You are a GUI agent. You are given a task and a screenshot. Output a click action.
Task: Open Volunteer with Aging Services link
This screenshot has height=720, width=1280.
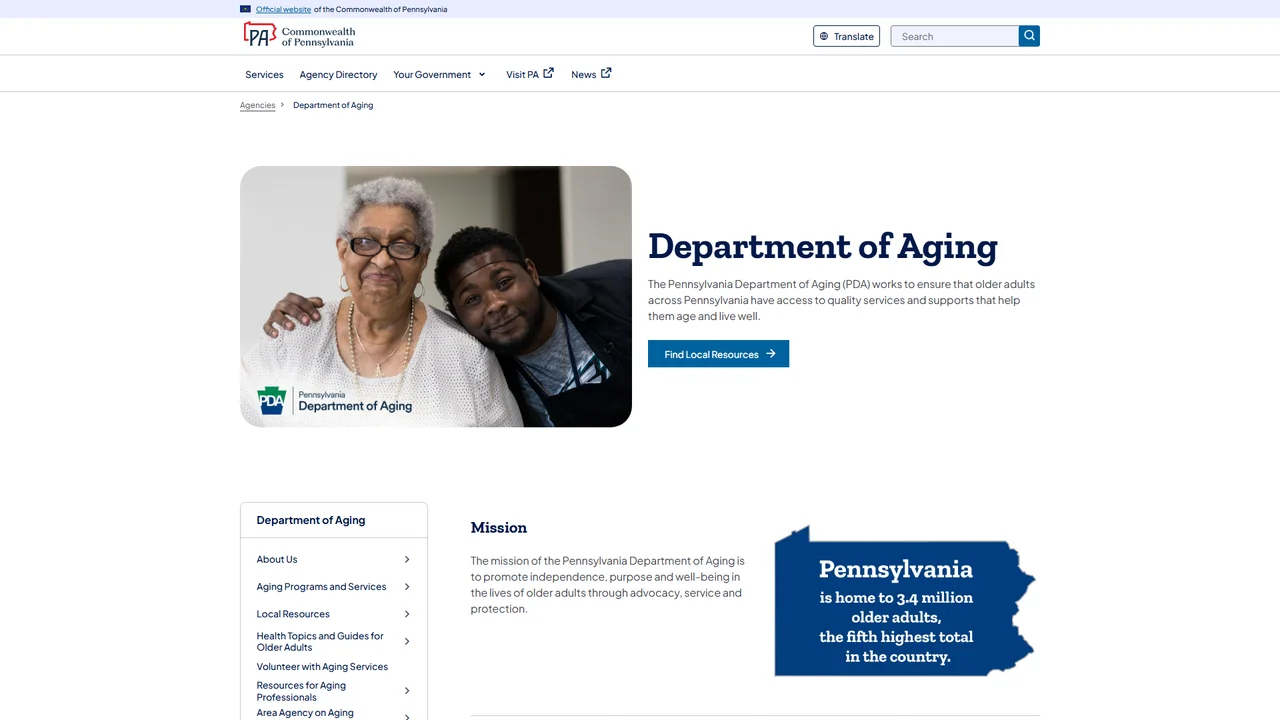[322, 667]
